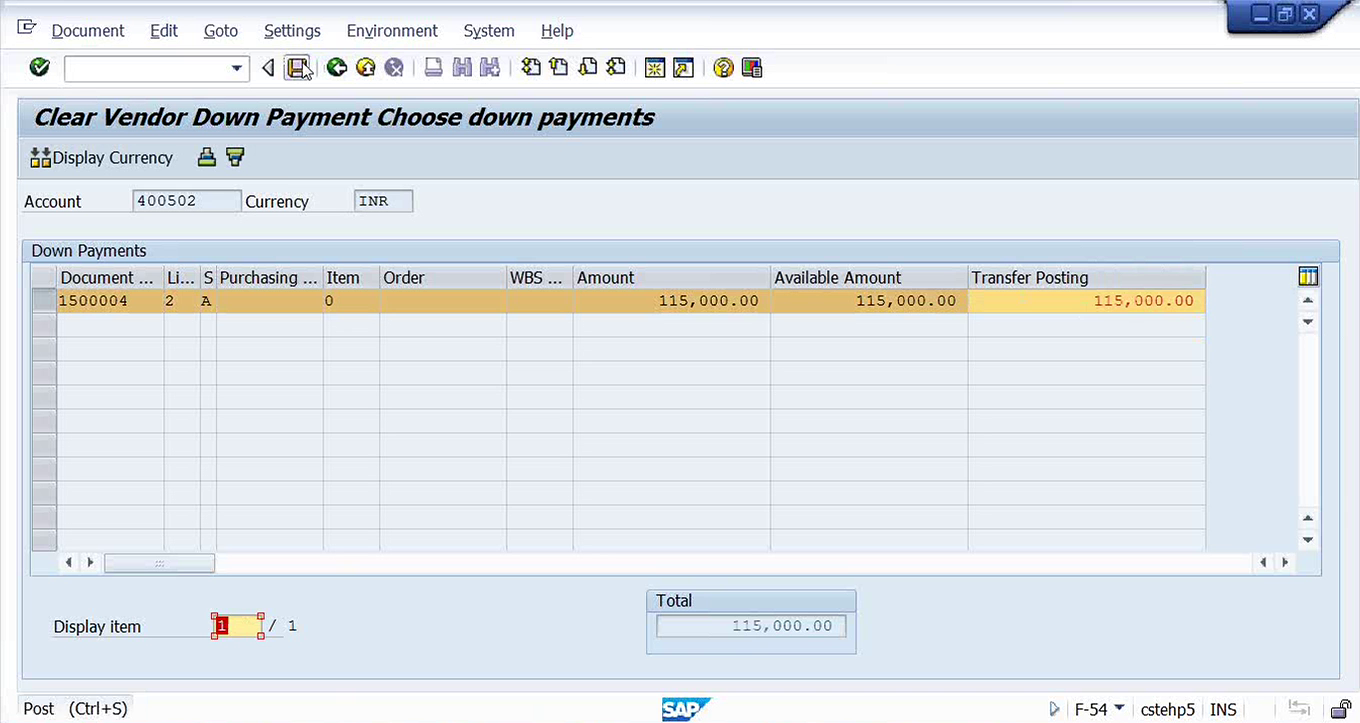The image size is (1360, 723).
Task: Click the padlock icon in status bar
Action: click(x=1341, y=709)
